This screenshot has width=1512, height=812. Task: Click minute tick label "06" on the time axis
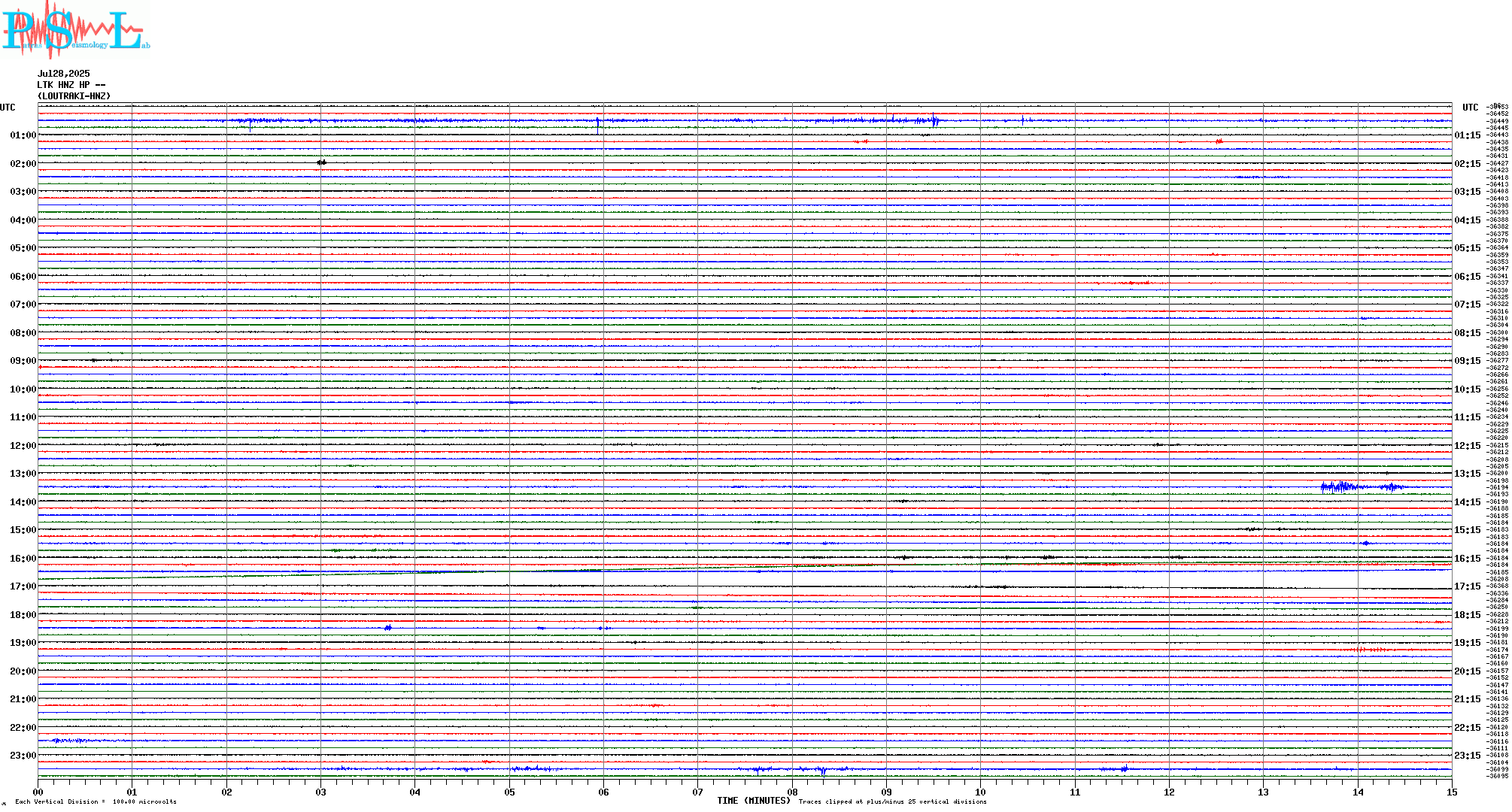[x=603, y=792]
